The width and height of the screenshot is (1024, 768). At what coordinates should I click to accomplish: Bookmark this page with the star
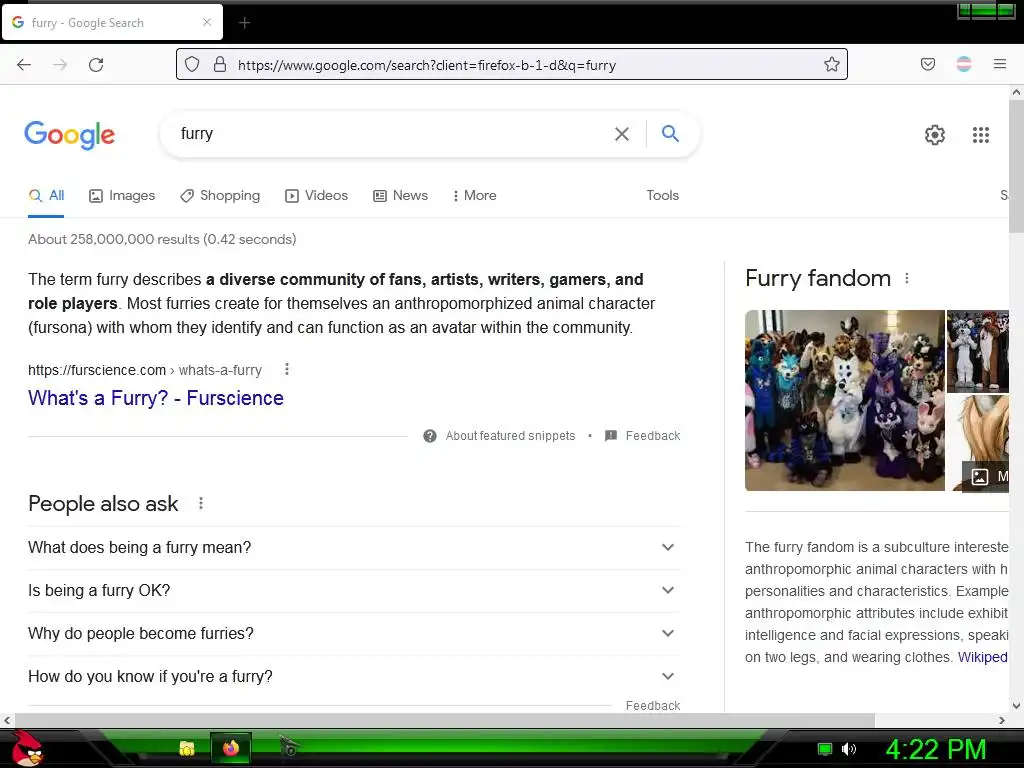tap(831, 64)
